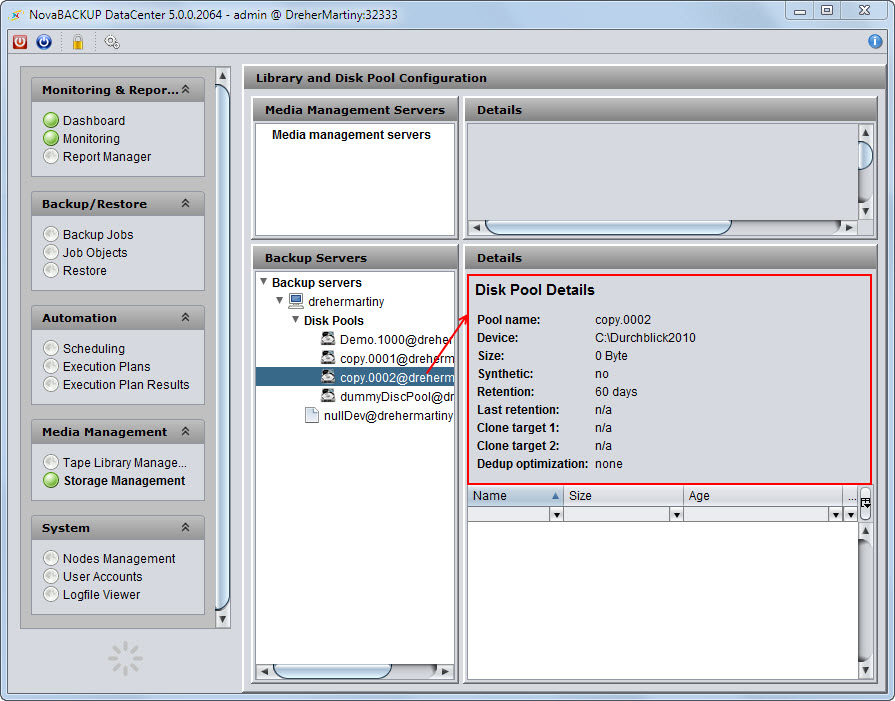
Task: Collapse the Media Management section
Action: click(186, 432)
